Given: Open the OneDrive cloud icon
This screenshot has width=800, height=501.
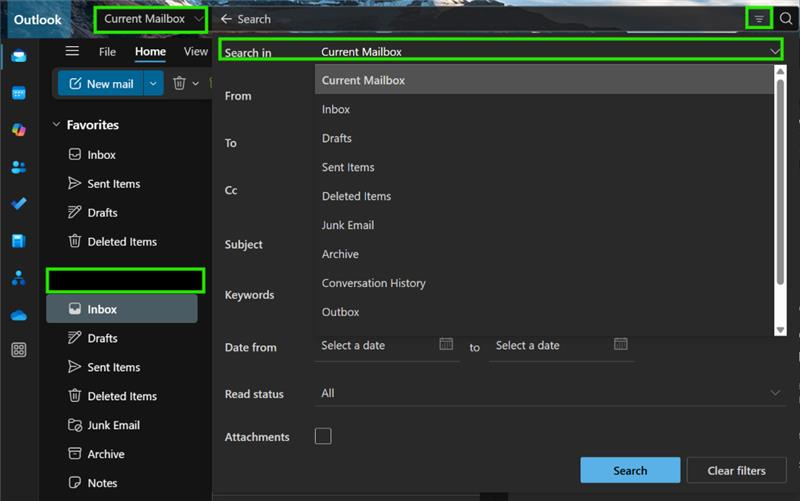Looking at the screenshot, I should [19, 315].
